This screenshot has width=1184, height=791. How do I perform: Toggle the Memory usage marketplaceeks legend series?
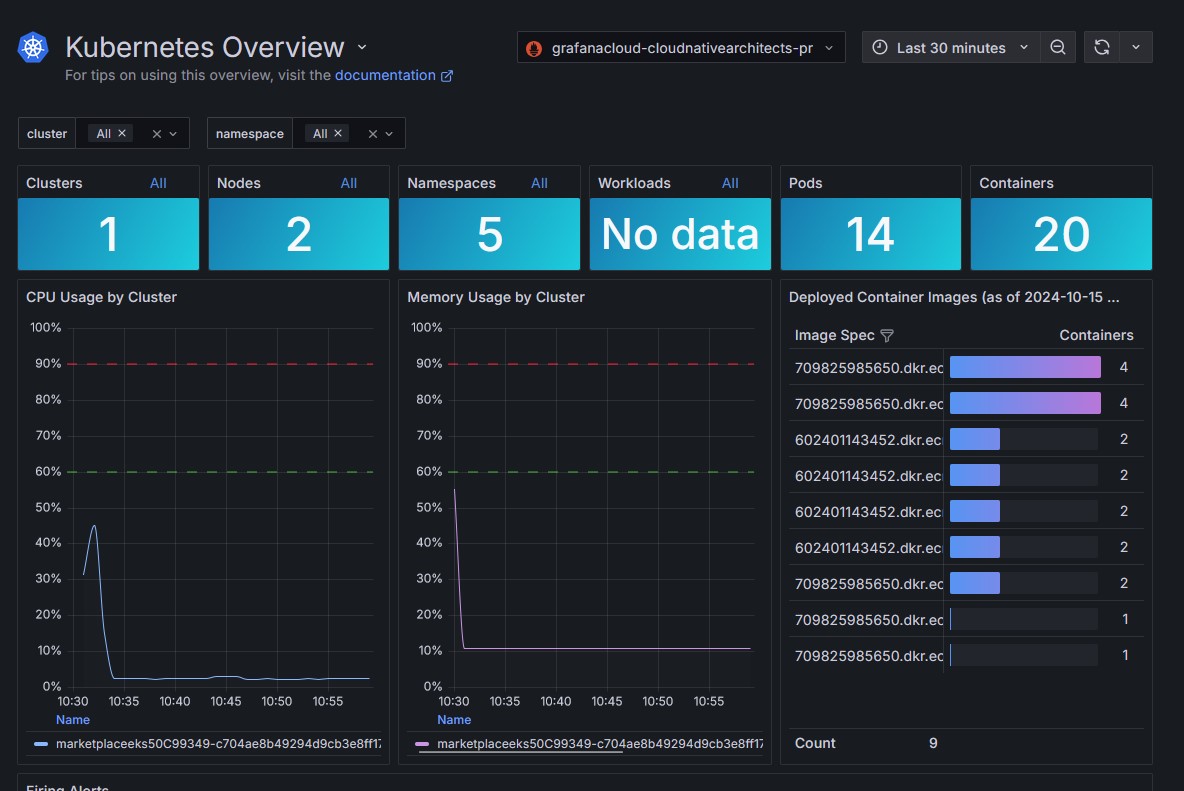tap(599, 744)
